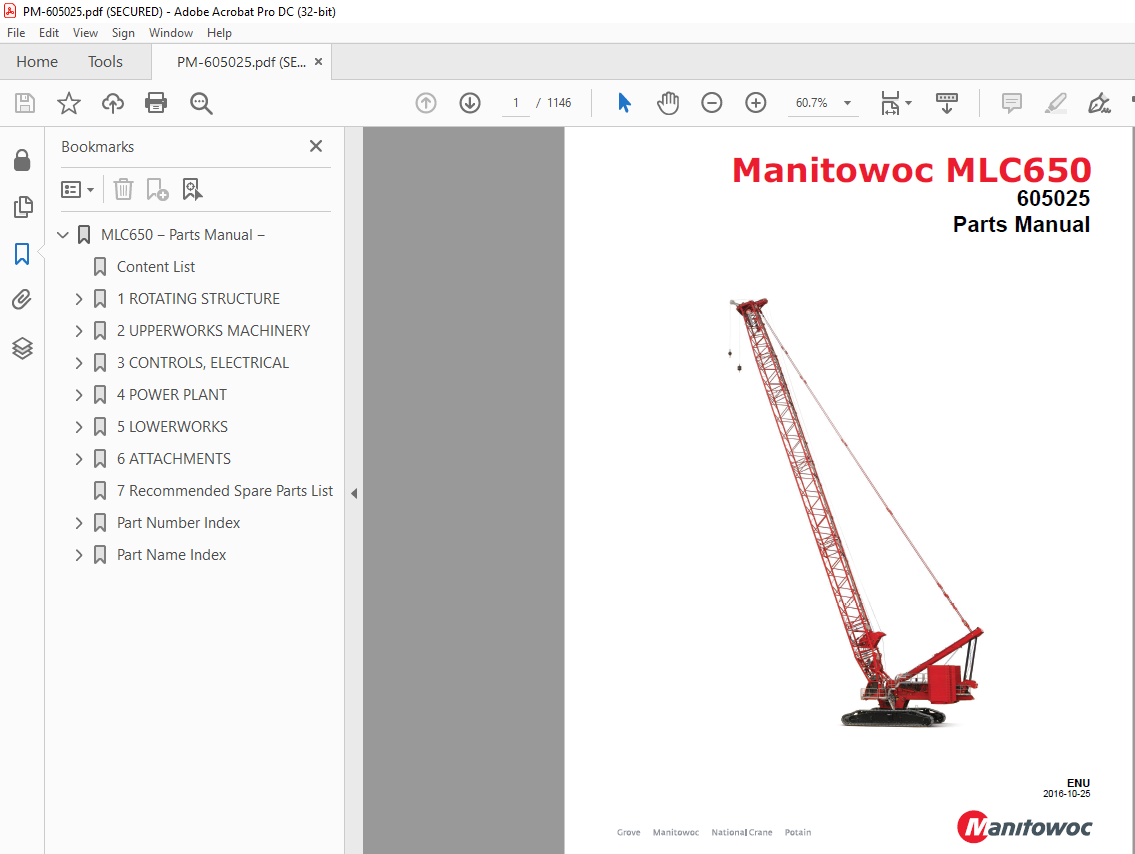Select the highlight text tool
The image size is (1135, 854).
1055,103
